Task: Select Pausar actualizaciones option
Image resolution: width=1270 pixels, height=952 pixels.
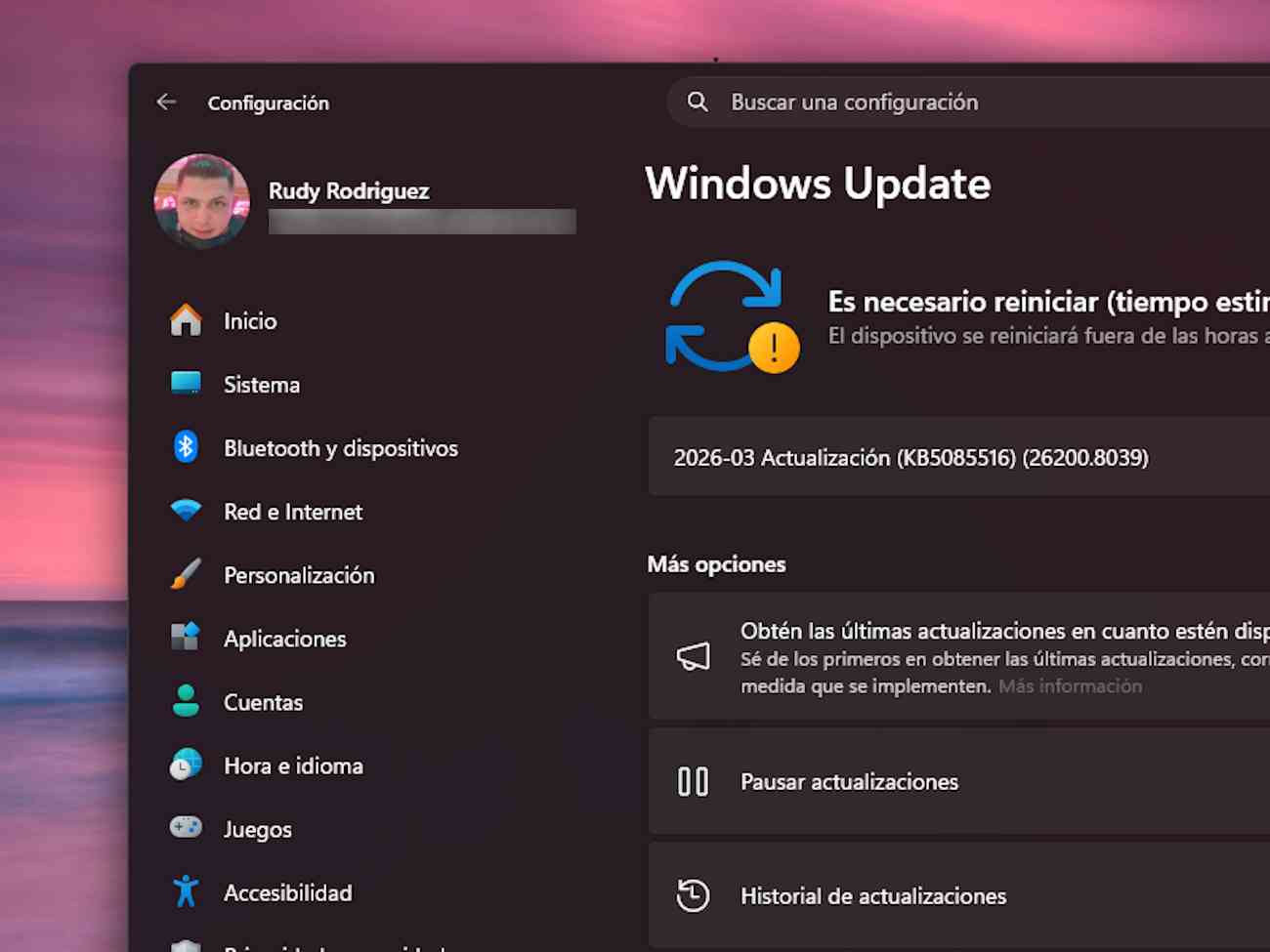Action: tap(849, 782)
